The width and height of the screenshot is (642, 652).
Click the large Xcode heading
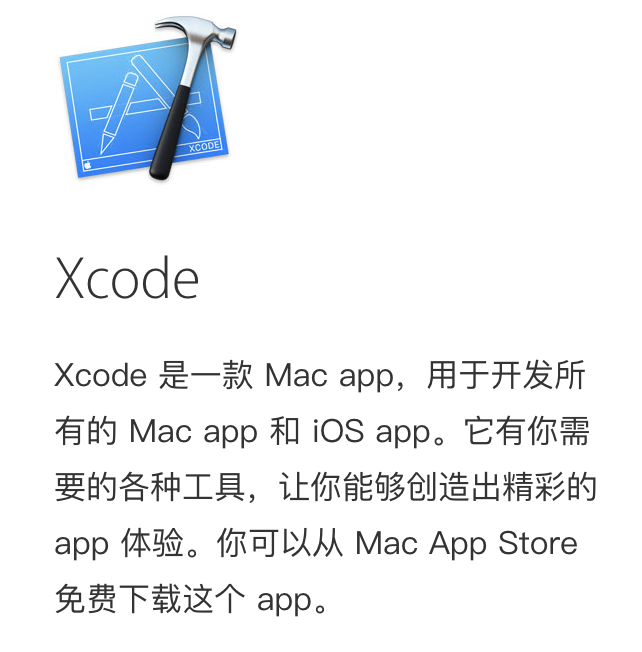127,278
